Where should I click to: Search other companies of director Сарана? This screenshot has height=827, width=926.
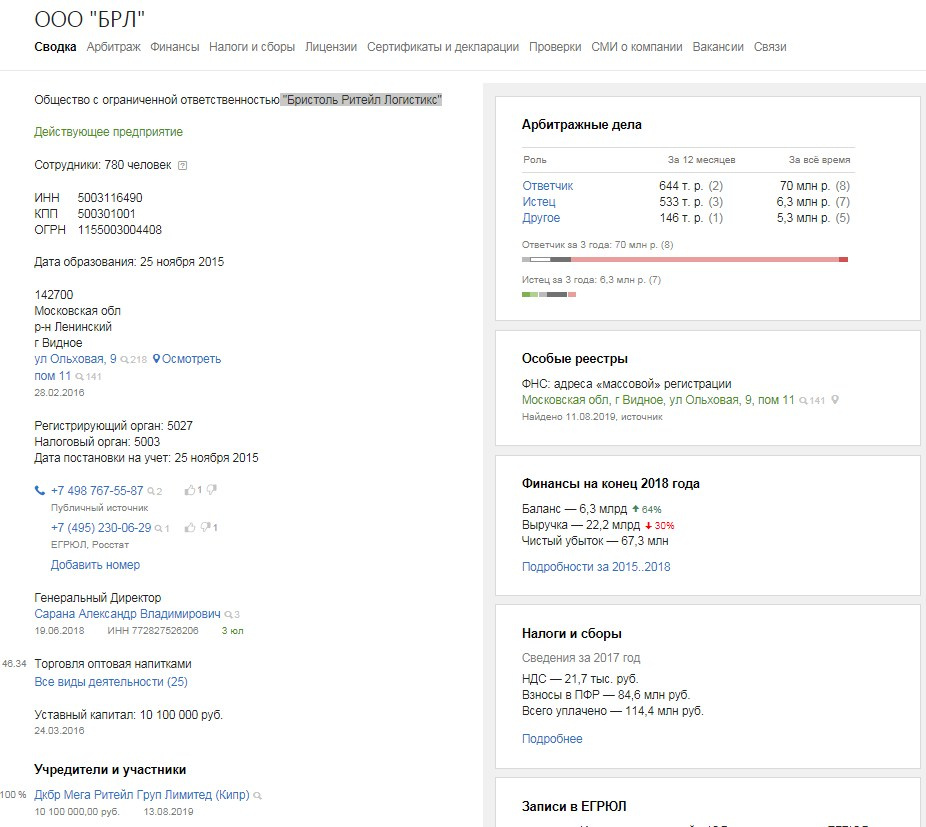click(x=232, y=614)
